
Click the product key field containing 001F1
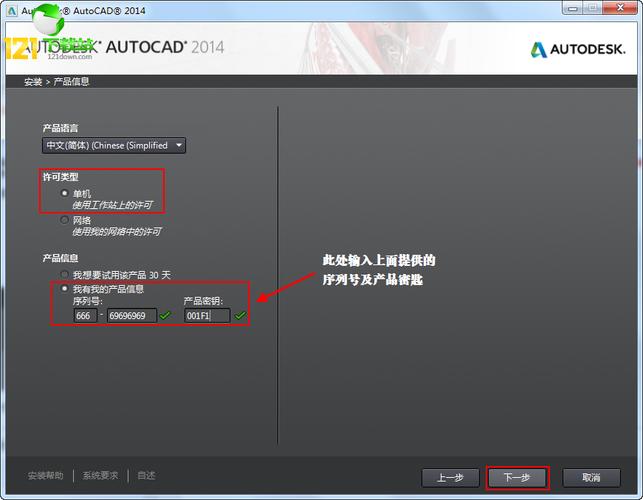207,315
